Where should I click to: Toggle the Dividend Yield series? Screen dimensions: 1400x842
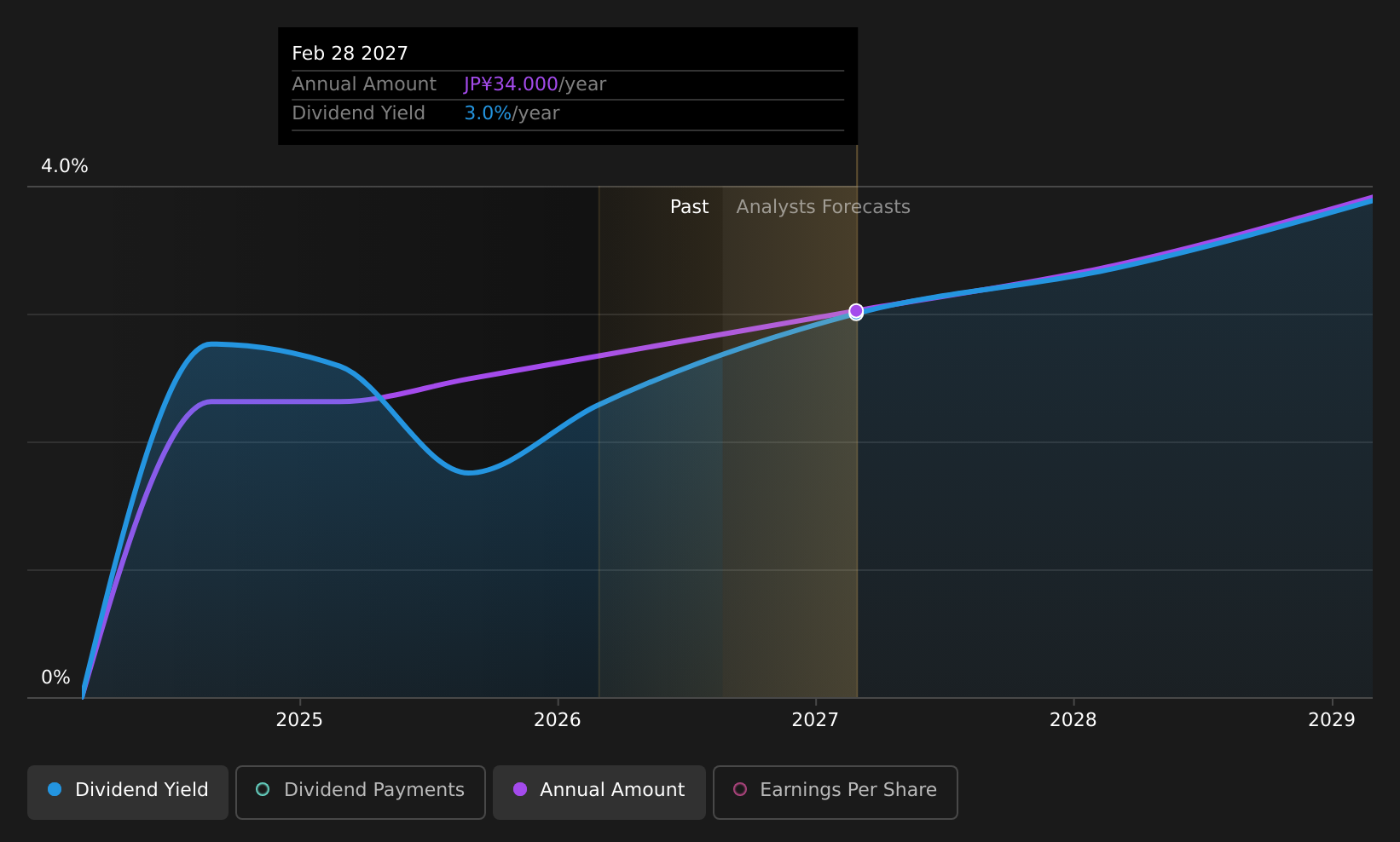coord(128,792)
